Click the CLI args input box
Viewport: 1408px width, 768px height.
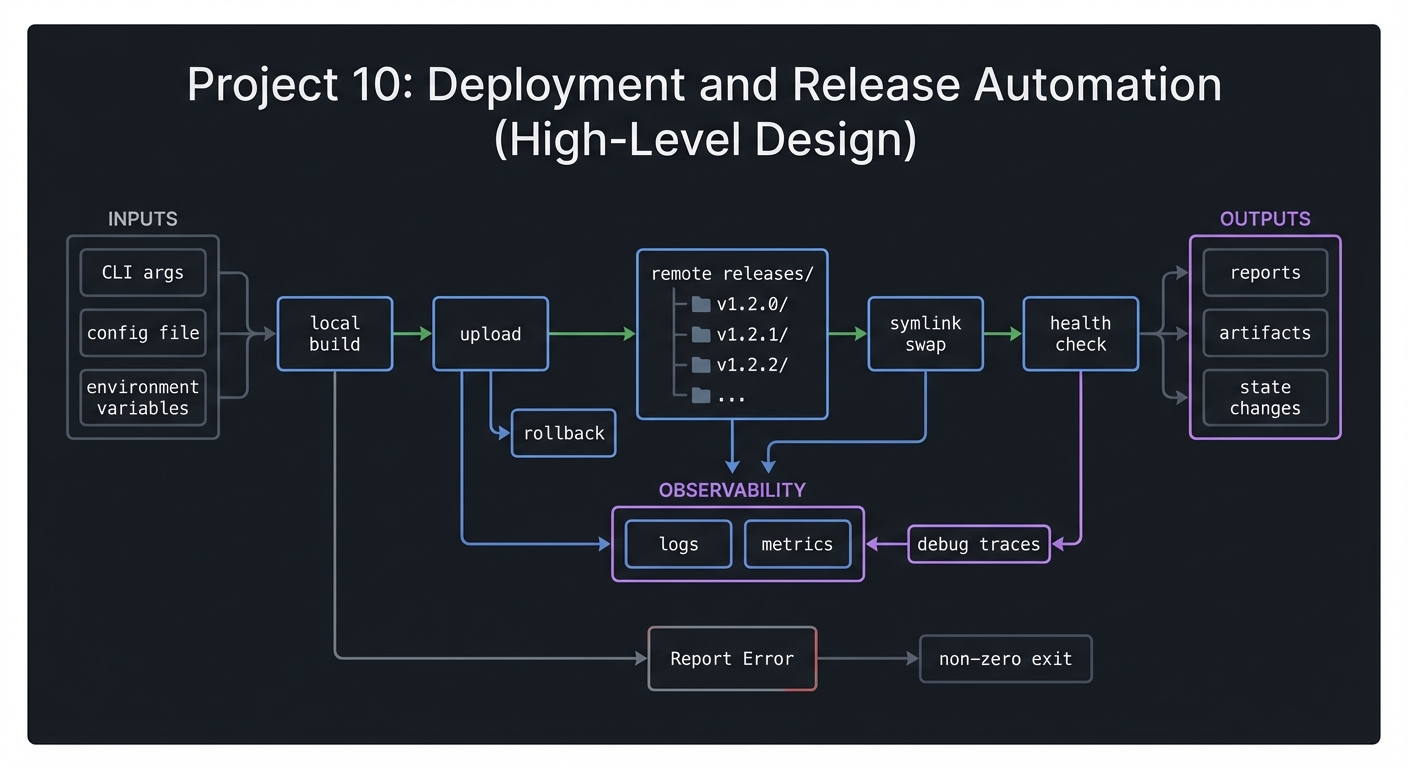click(142, 272)
